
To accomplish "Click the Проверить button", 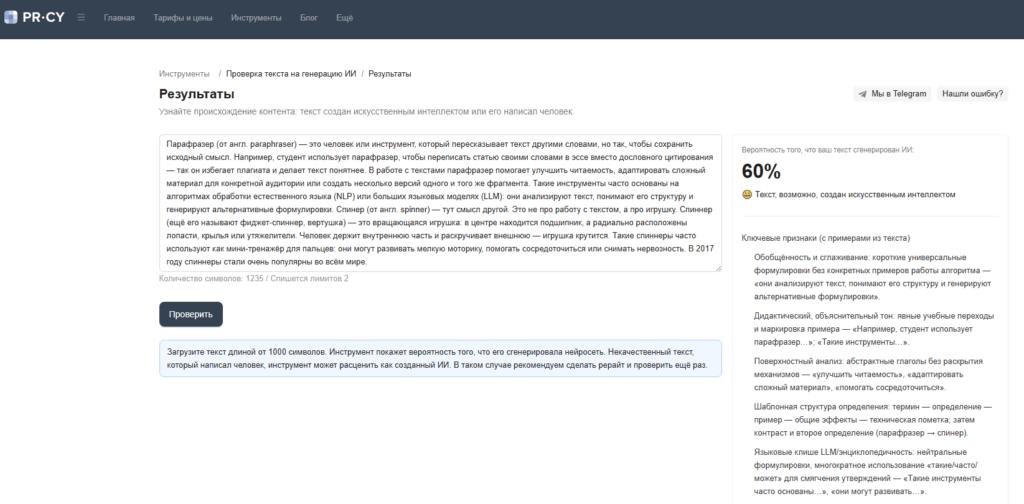I will click(x=191, y=314).
